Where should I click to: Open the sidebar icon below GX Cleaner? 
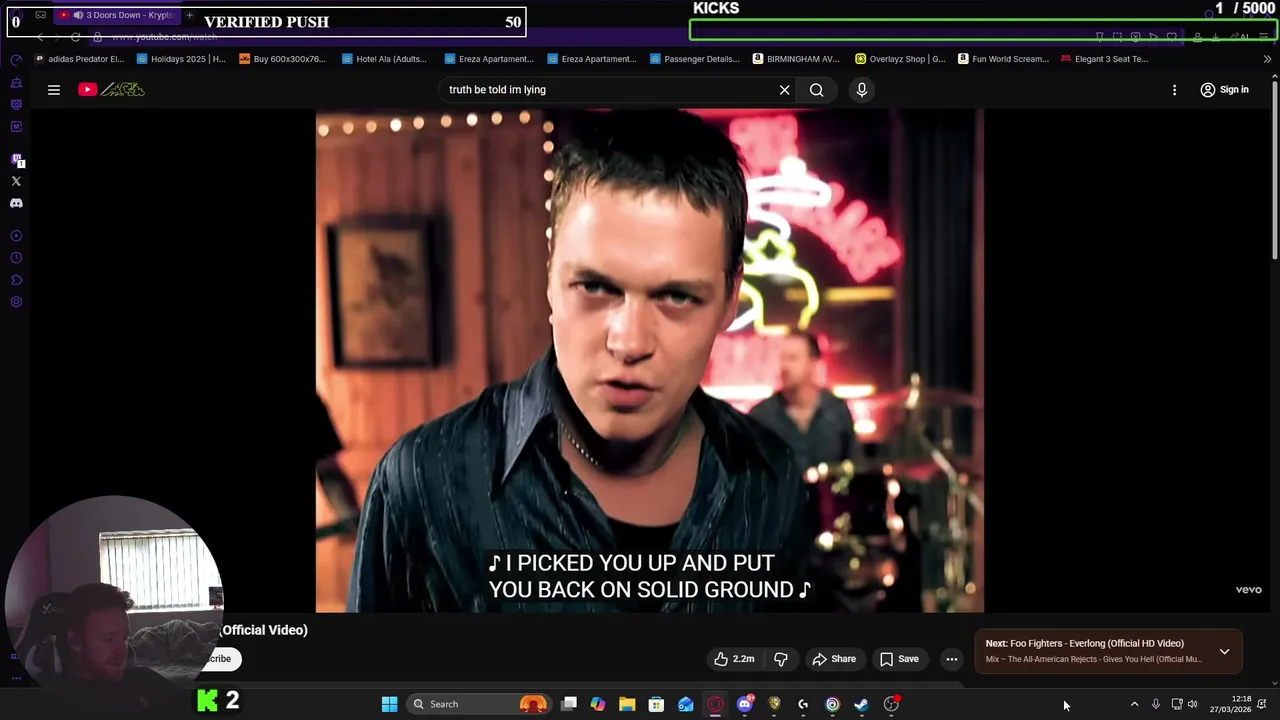coord(16,104)
